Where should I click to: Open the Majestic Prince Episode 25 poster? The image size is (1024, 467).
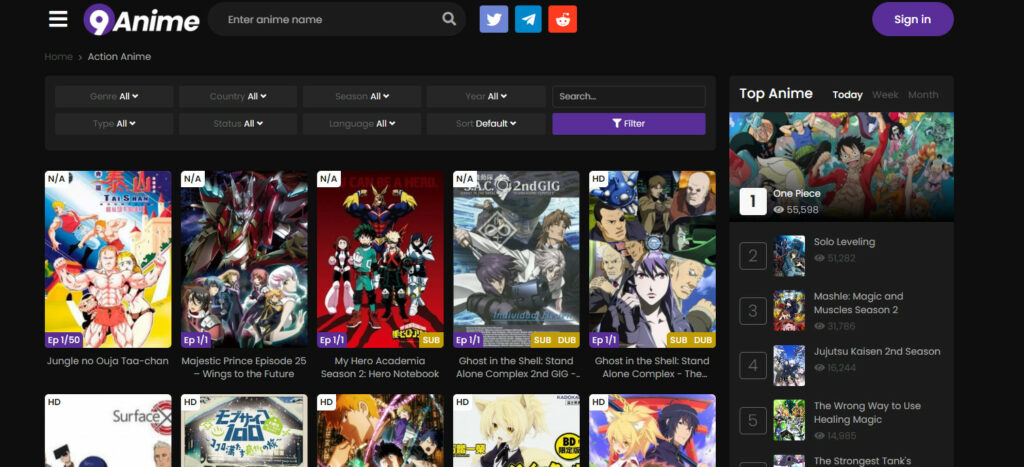pyautogui.click(x=244, y=259)
